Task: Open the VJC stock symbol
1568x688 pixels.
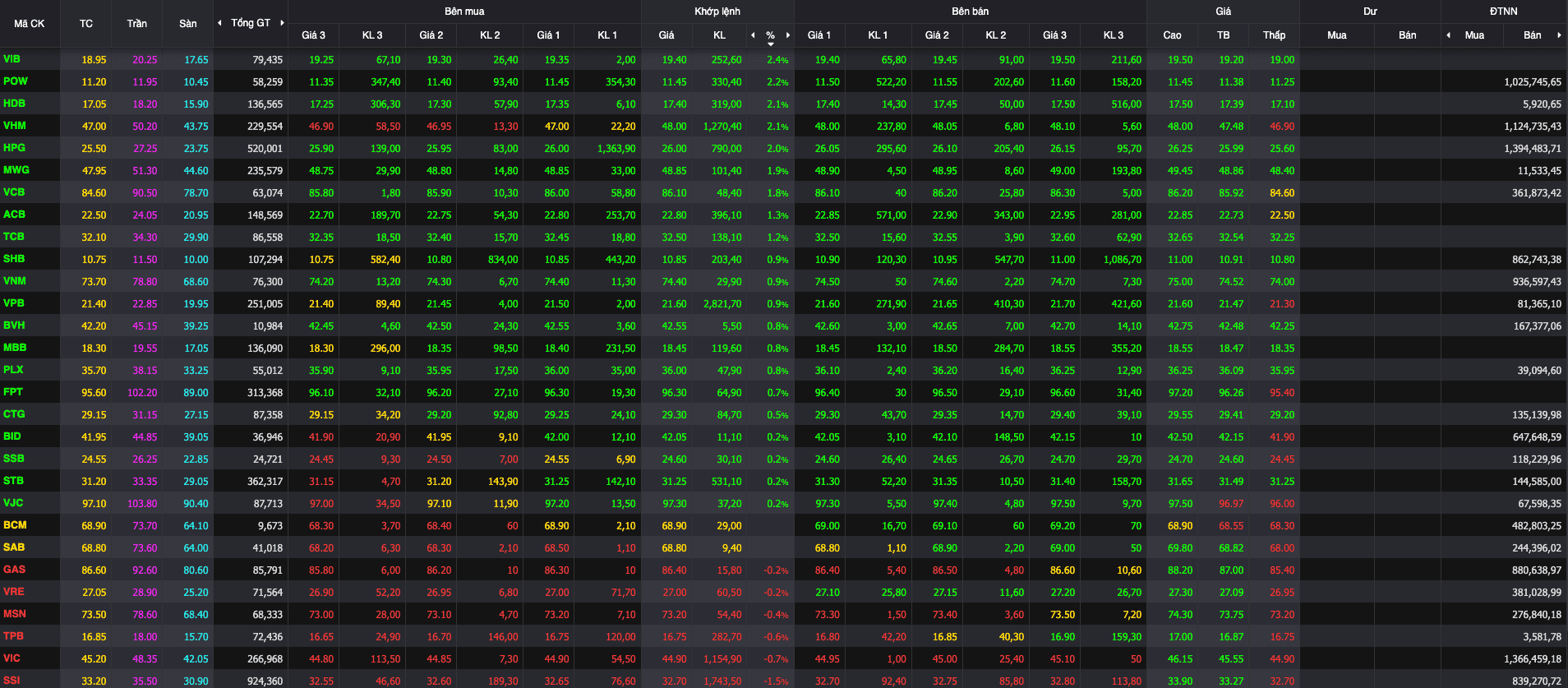Action: 13,503
